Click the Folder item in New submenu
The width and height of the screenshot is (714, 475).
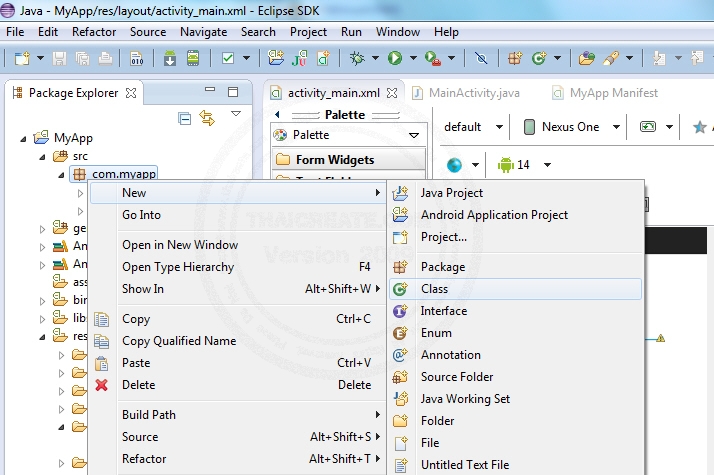(515, 421)
